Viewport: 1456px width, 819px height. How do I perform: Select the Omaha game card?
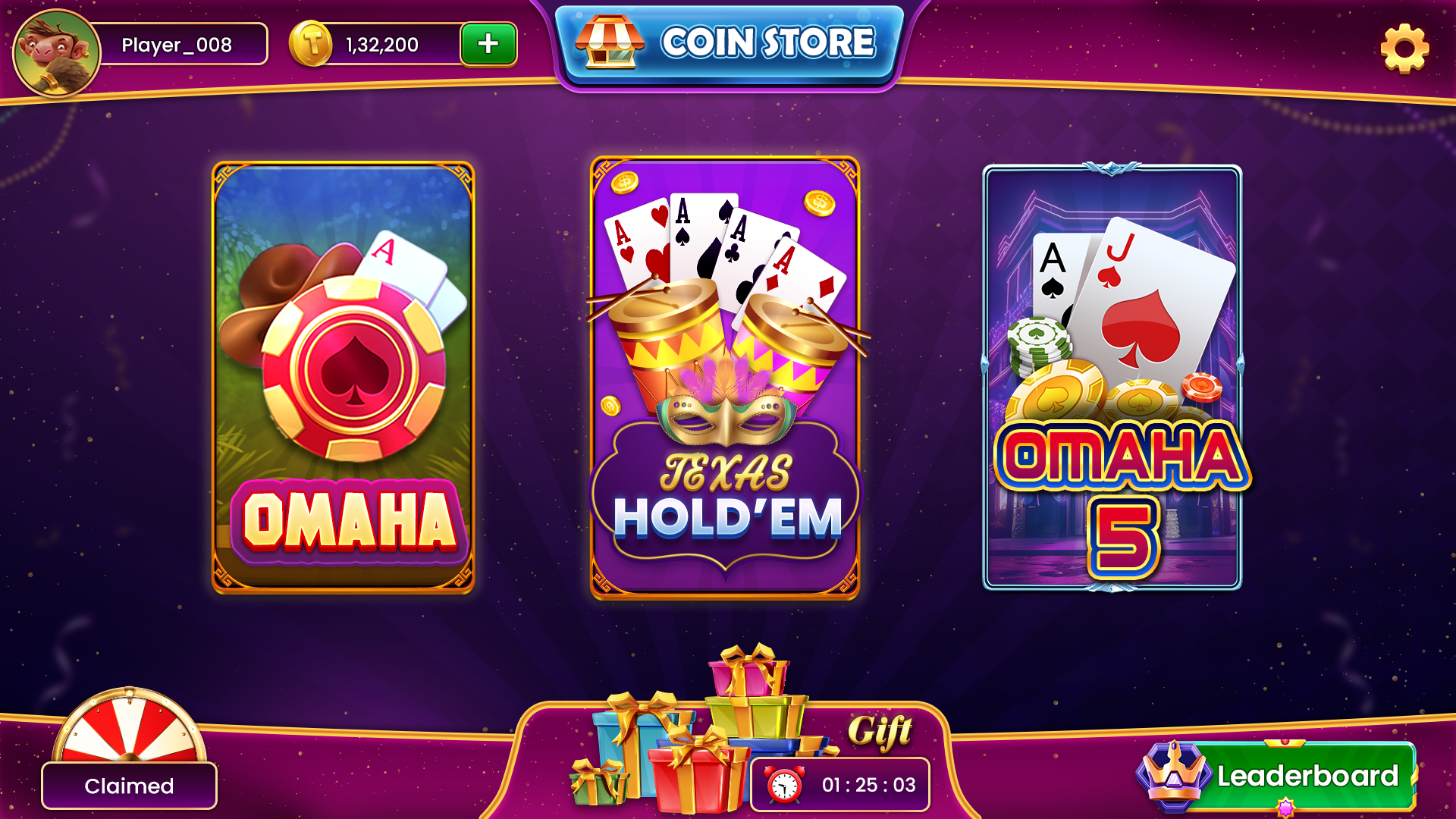pos(344,377)
